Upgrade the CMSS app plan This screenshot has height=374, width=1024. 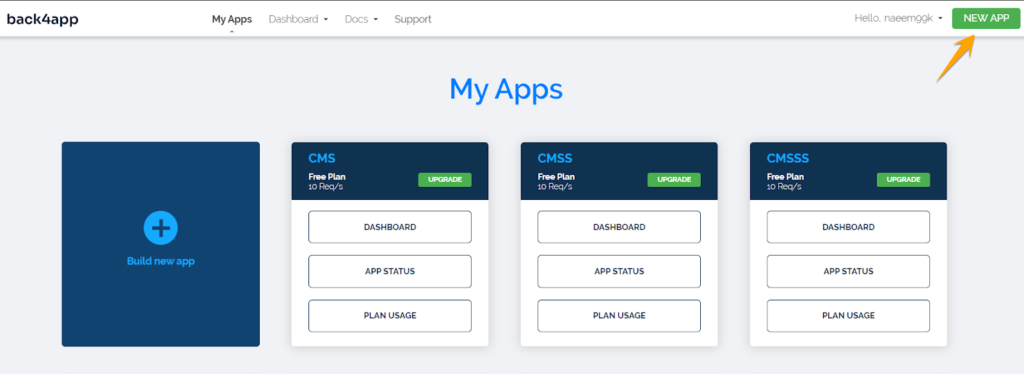coord(674,179)
